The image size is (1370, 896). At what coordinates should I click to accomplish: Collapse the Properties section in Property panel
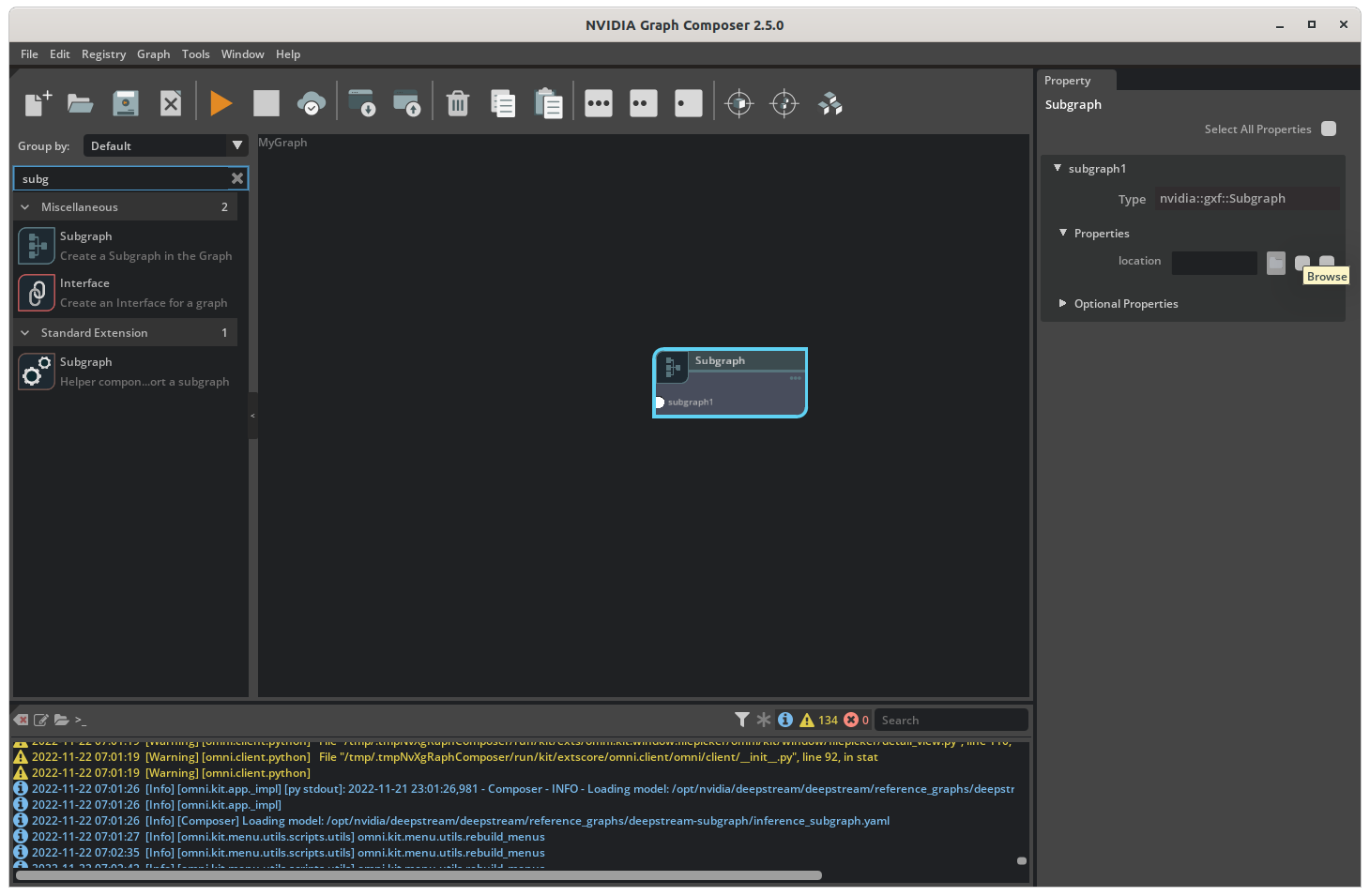tap(1063, 233)
